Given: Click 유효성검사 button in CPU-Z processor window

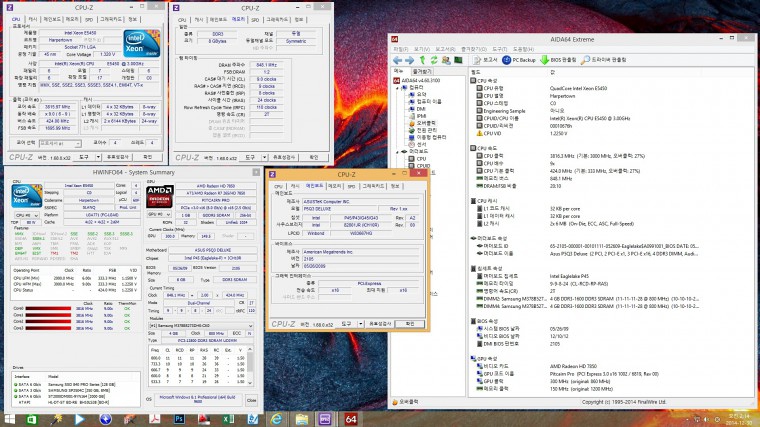Looking at the screenshot, I should pos(118,157).
